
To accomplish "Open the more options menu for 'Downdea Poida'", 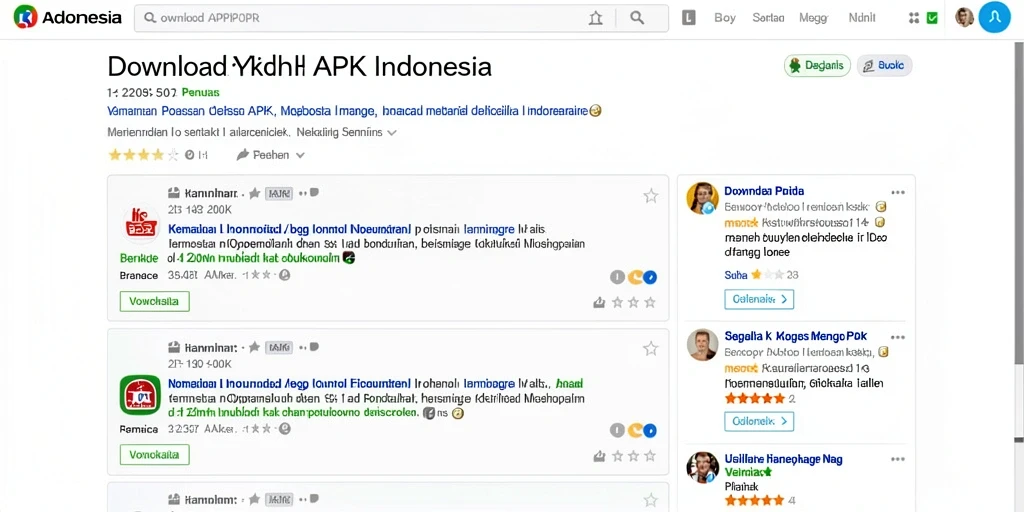I will (898, 192).
